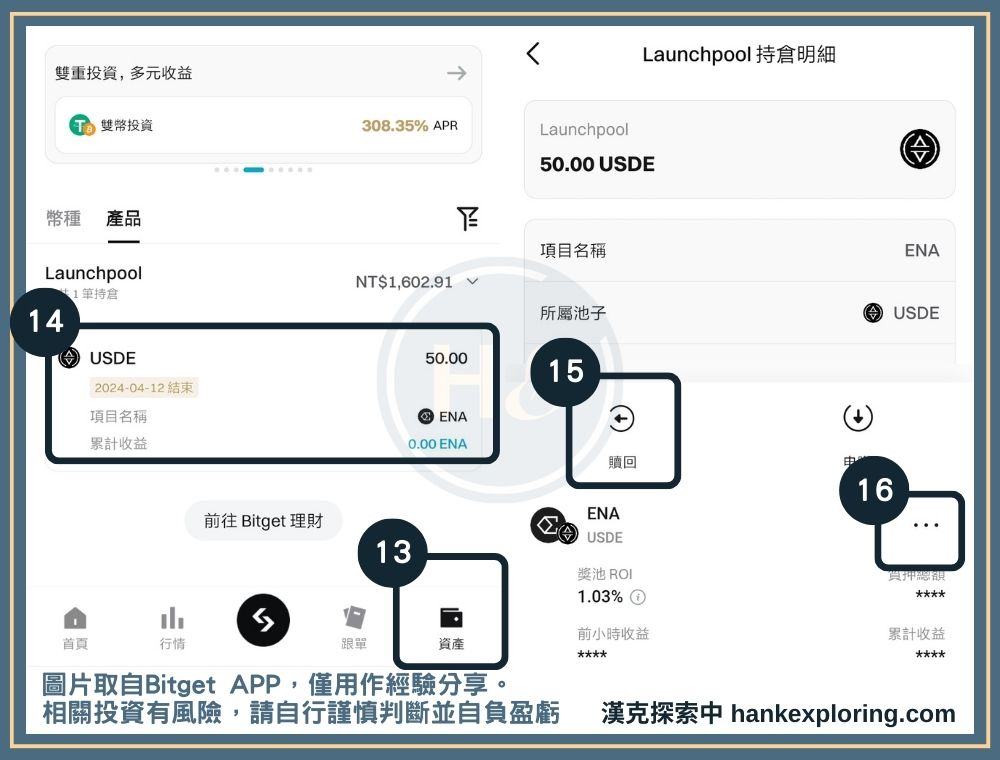This screenshot has width=1000, height=760.
Task: Select the 50.00 USDE amount
Action: (597, 164)
